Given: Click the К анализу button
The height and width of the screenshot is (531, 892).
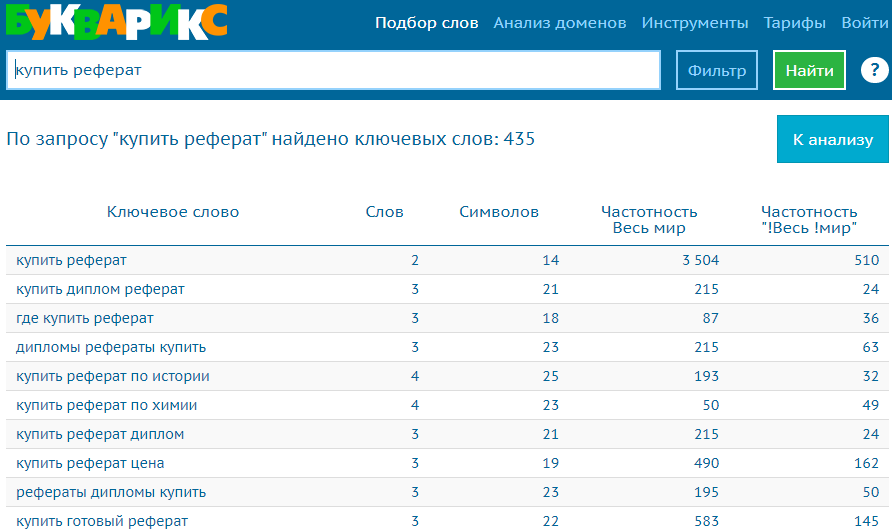Looking at the screenshot, I should pos(832,140).
